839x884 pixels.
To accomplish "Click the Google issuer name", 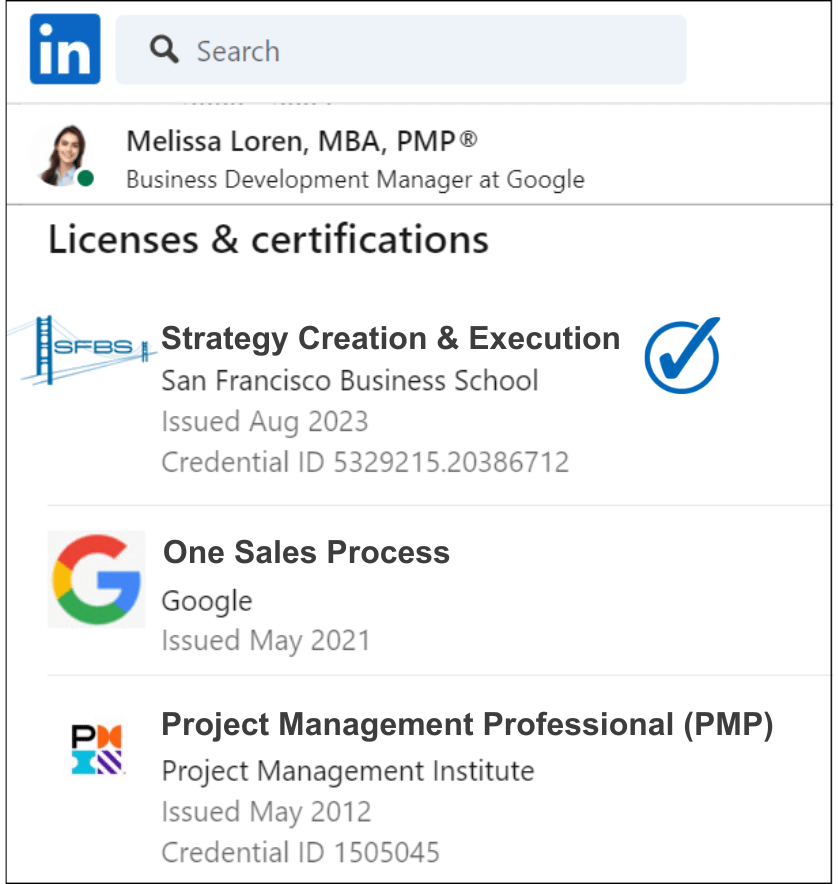I will 207,602.
